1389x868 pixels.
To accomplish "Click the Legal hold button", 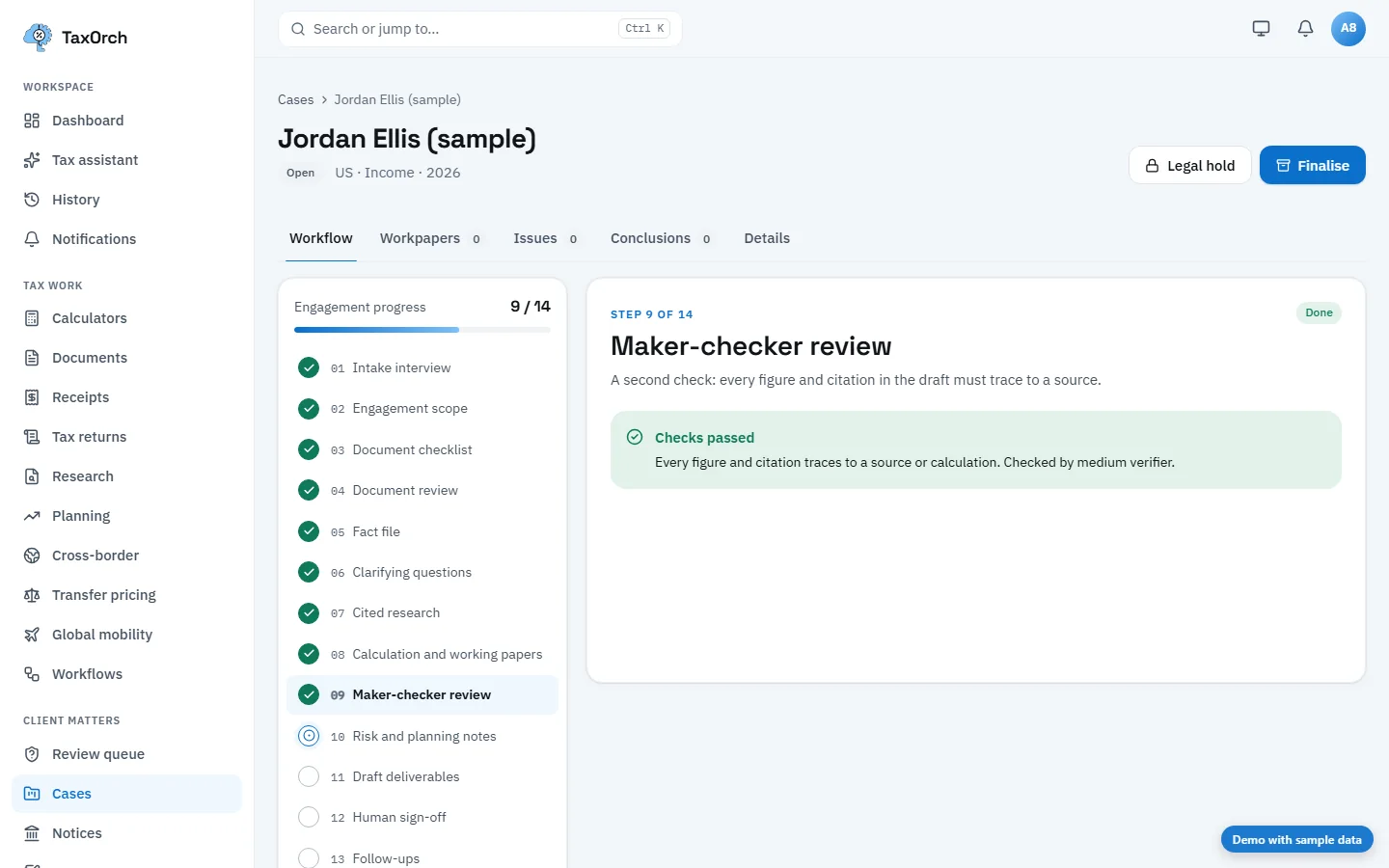I will pyautogui.click(x=1190, y=165).
